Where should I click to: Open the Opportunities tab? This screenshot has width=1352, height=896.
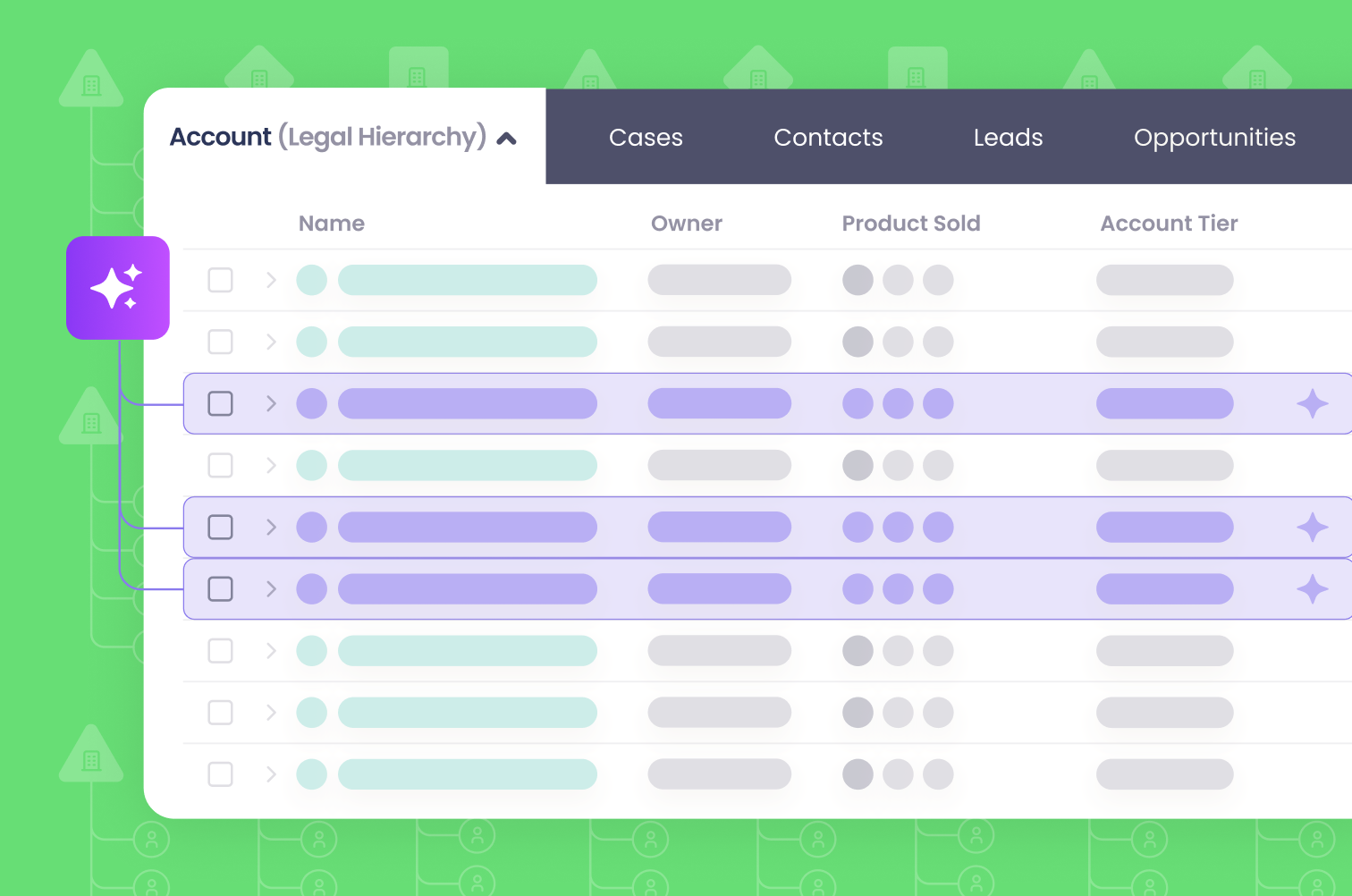click(x=1214, y=138)
